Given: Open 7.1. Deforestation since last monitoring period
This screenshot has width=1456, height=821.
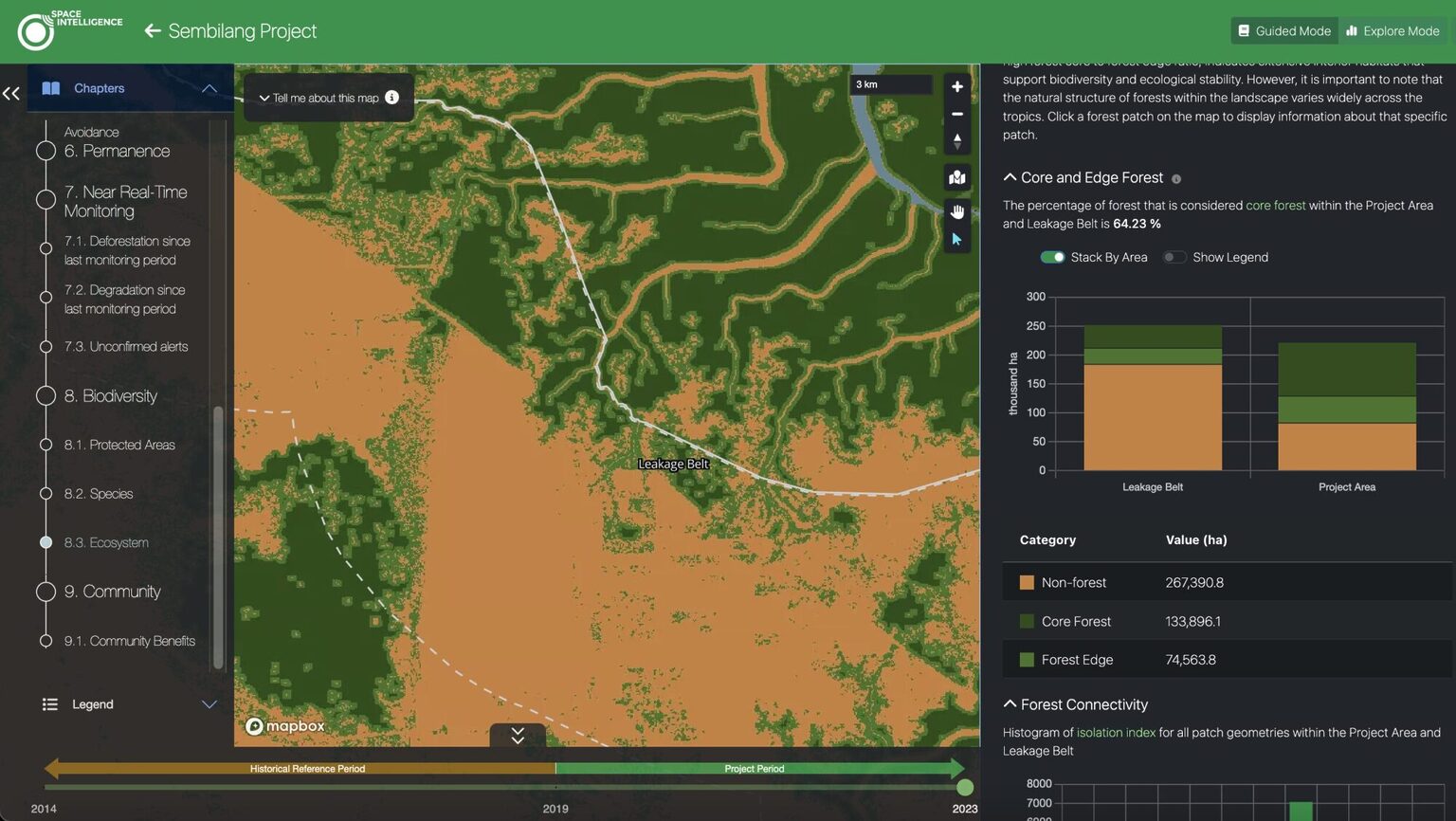Looking at the screenshot, I should [127, 250].
